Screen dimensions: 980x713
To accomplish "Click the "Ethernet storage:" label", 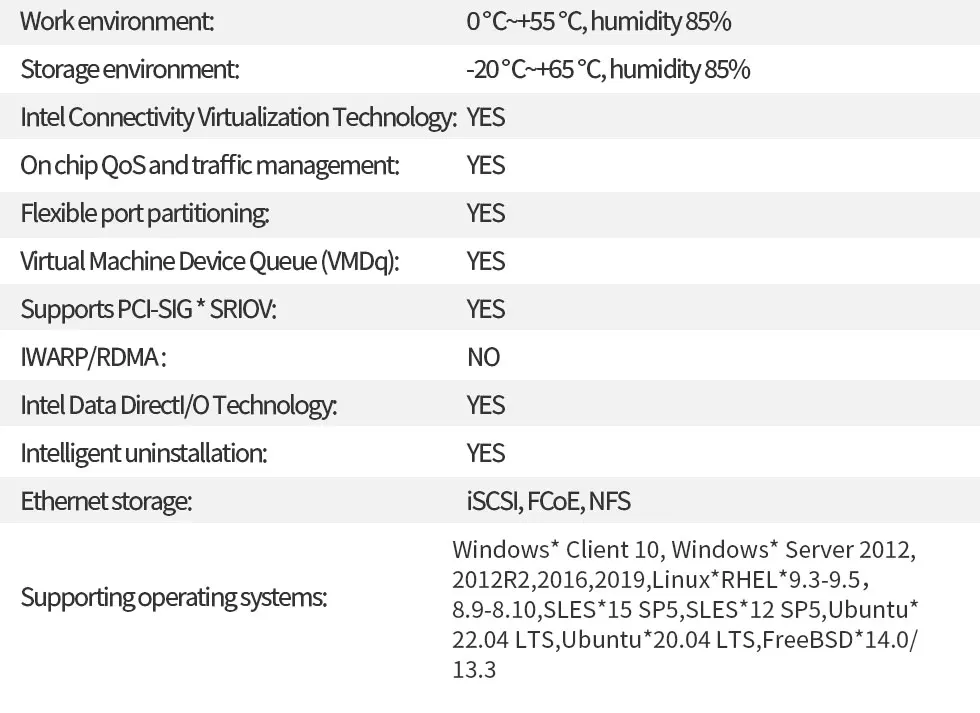I will point(106,501).
